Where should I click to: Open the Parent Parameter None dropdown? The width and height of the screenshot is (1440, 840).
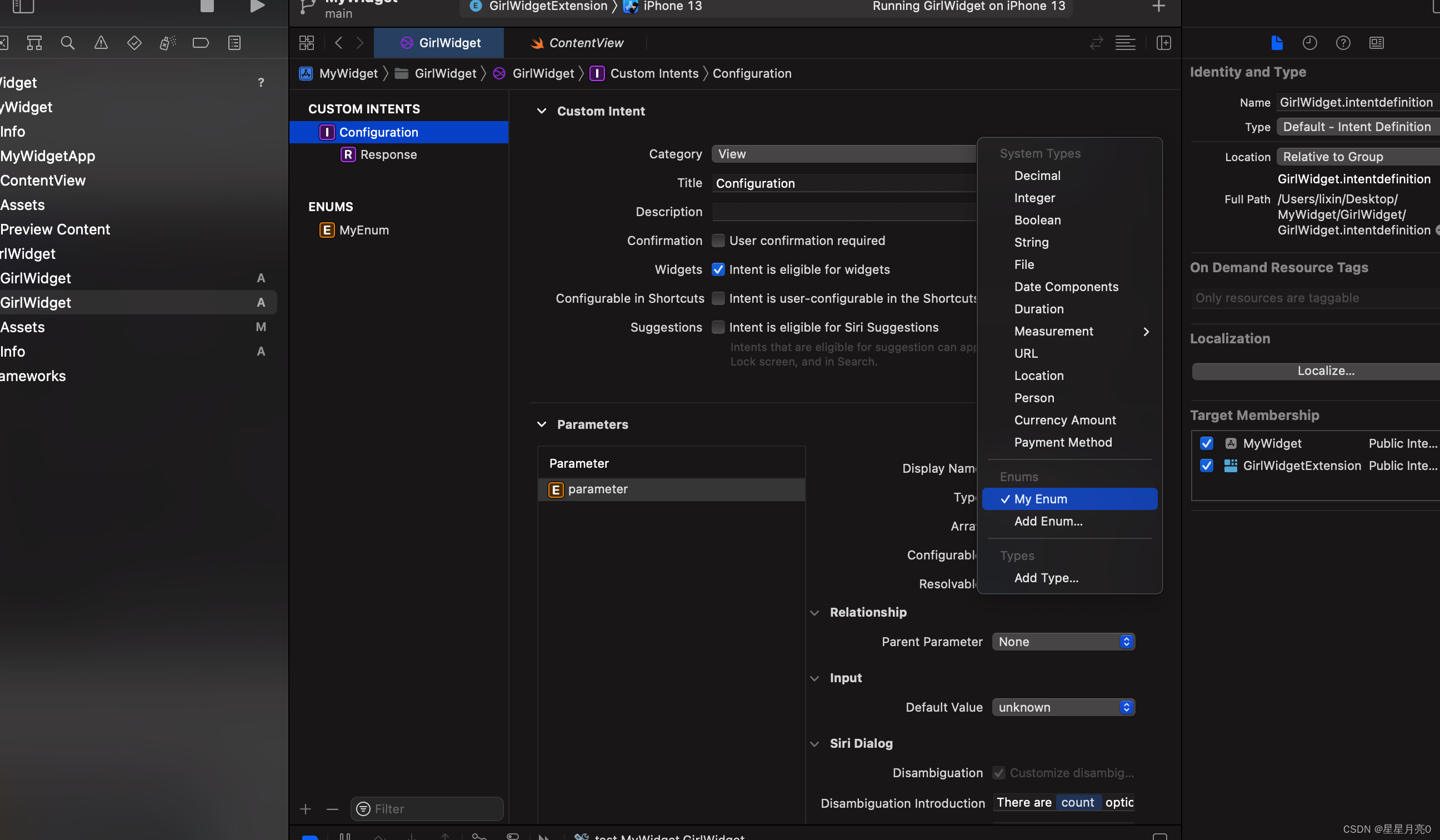tap(1063, 642)
